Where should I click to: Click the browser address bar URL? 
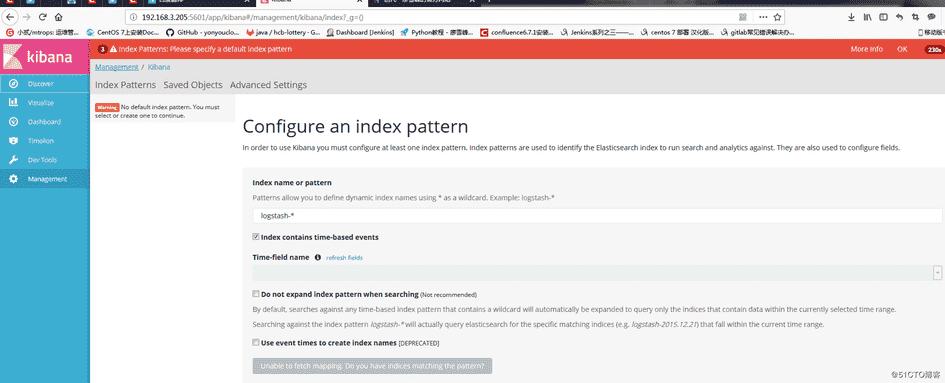coord(253,17)
